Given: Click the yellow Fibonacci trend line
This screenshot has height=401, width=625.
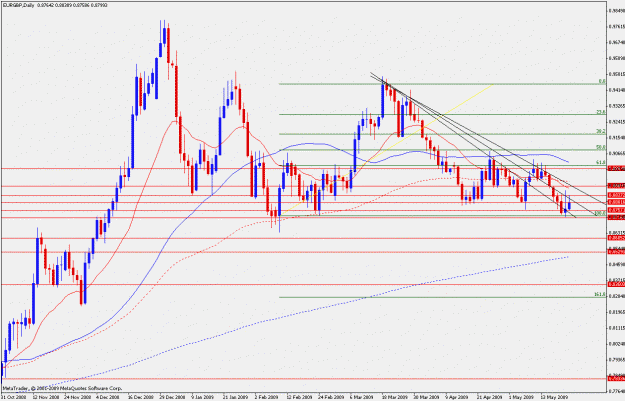Looking at the screenshot, I should pyautogui.click(x=387, y=150).
